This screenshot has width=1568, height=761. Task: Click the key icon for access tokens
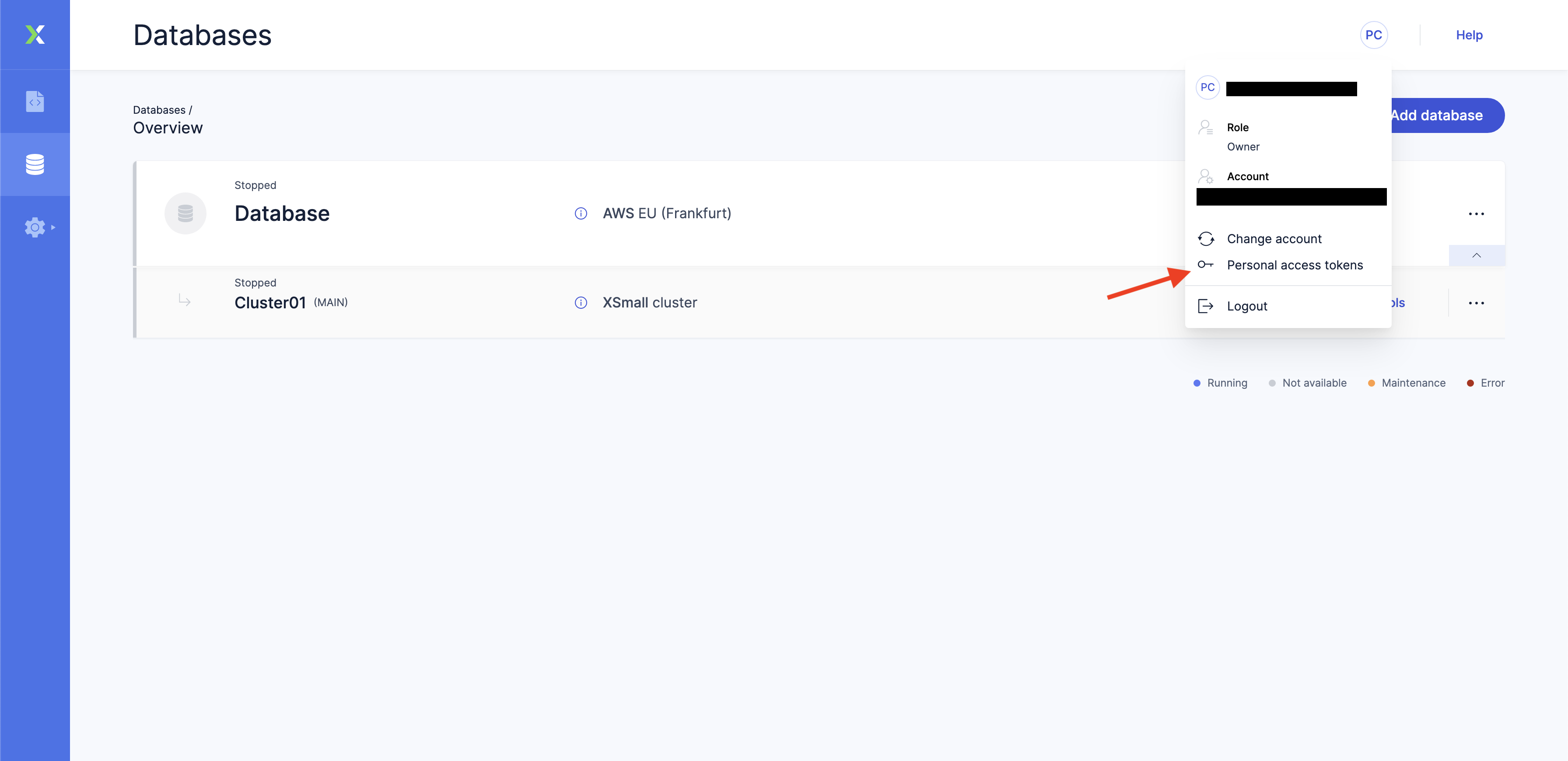[x=1205, y=265]
